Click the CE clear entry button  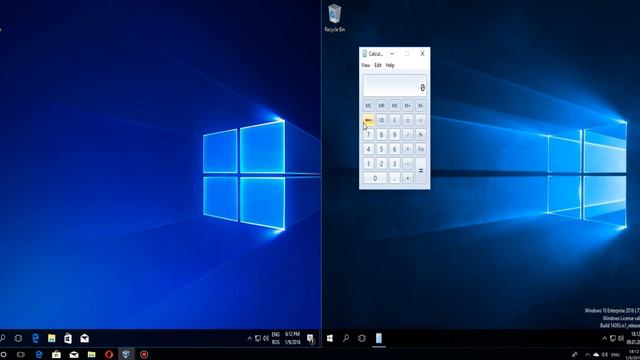[381, 120]
